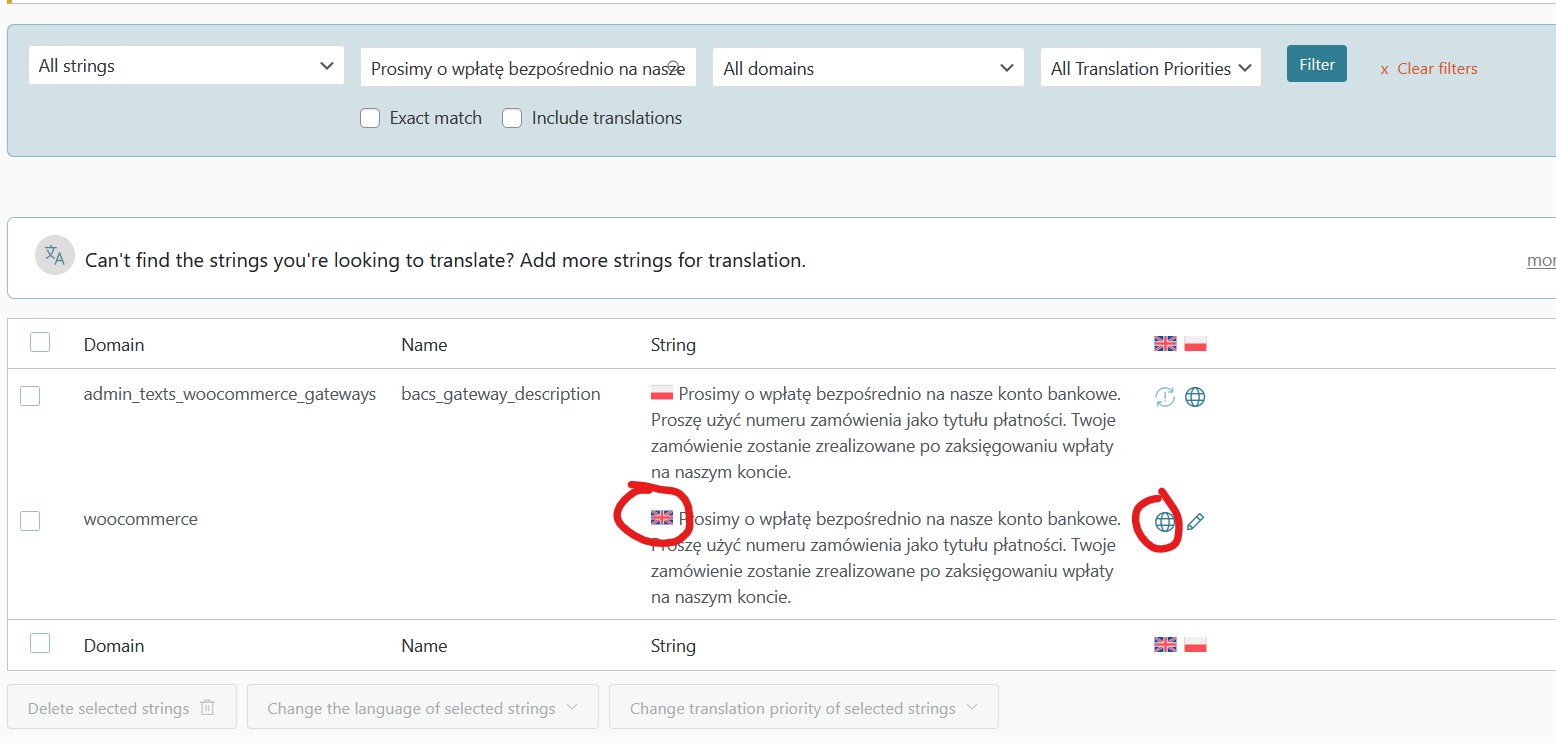Image resolution: width=1556 pixels, height=743 pixels.
Task: Click the translate icon beside "Can't find the strings"
Action: (x=55, y=256)
